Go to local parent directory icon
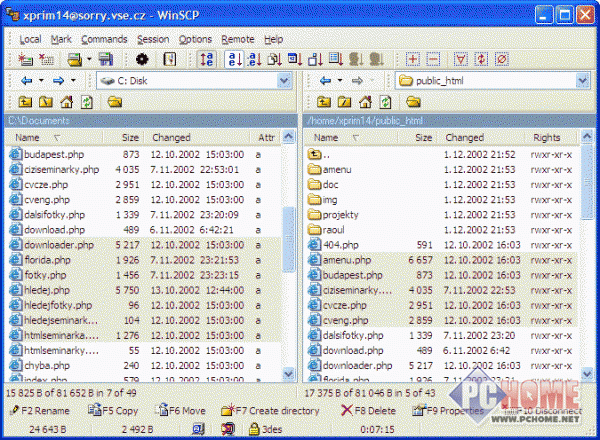The height and width of the screenshot is (440, 600). (25, 102)
